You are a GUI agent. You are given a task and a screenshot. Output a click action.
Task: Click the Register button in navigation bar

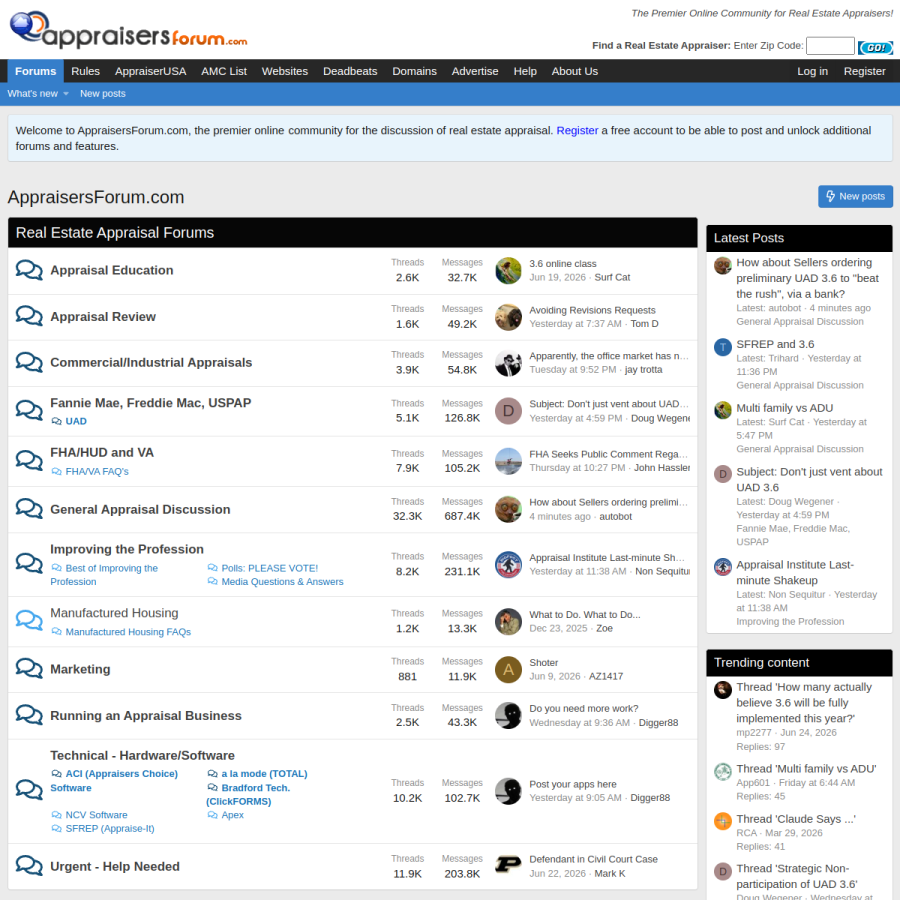864,71
